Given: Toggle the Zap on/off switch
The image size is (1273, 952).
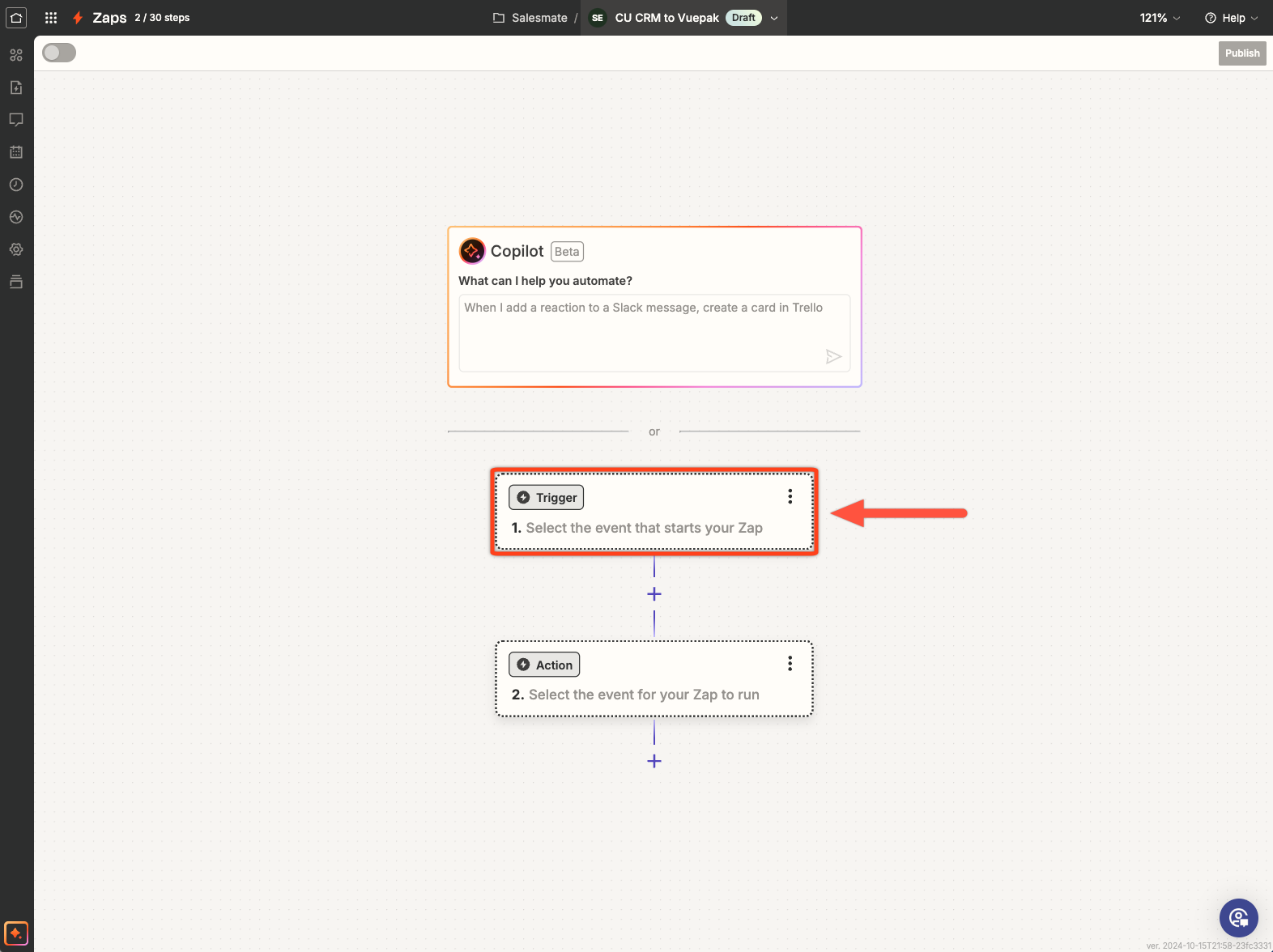Looking at the screenshot, I should point(59,53).
